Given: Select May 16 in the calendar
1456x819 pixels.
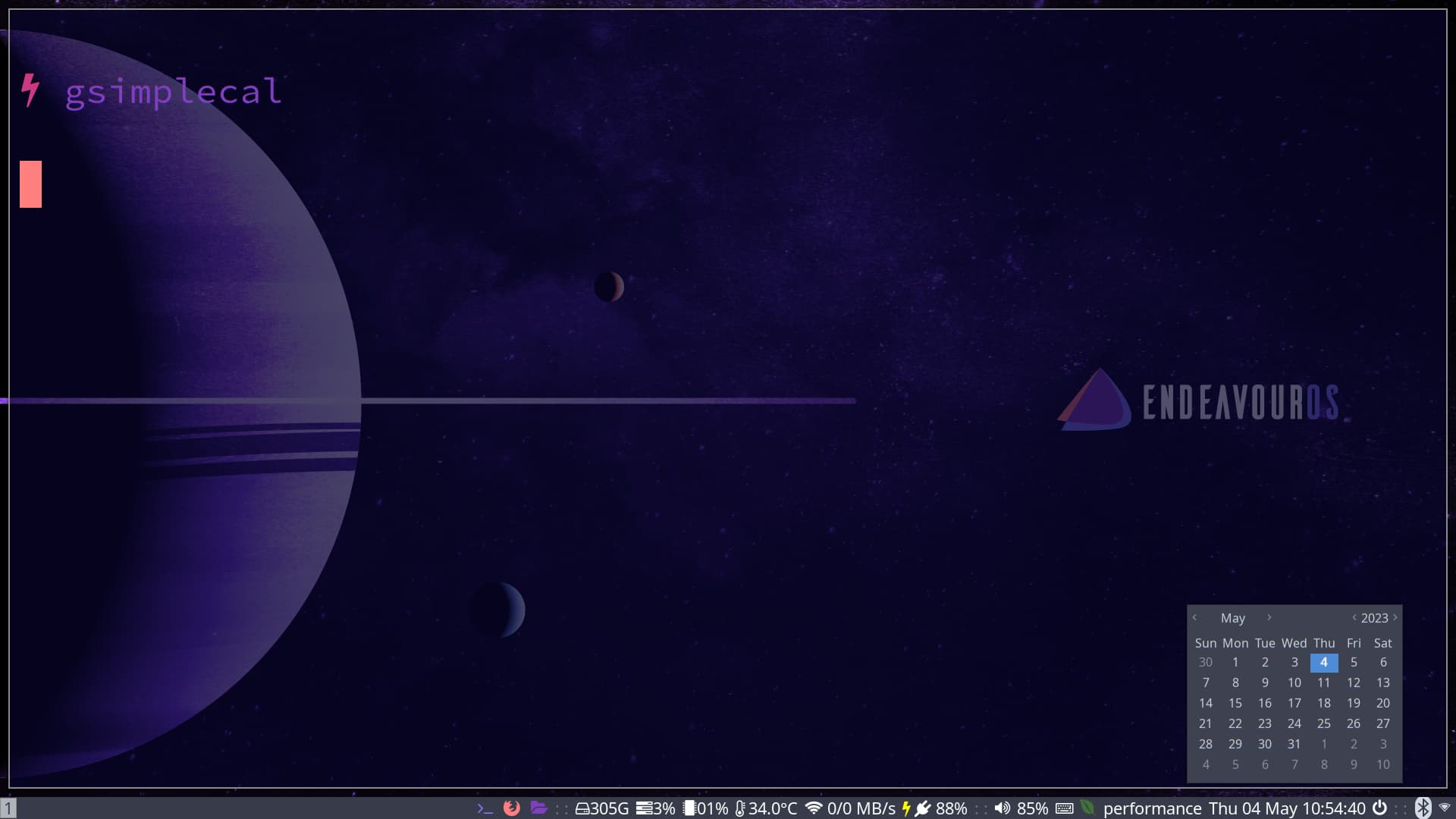Looking at the screenshot, I should pyautogui.click(x=1265, y=703).
